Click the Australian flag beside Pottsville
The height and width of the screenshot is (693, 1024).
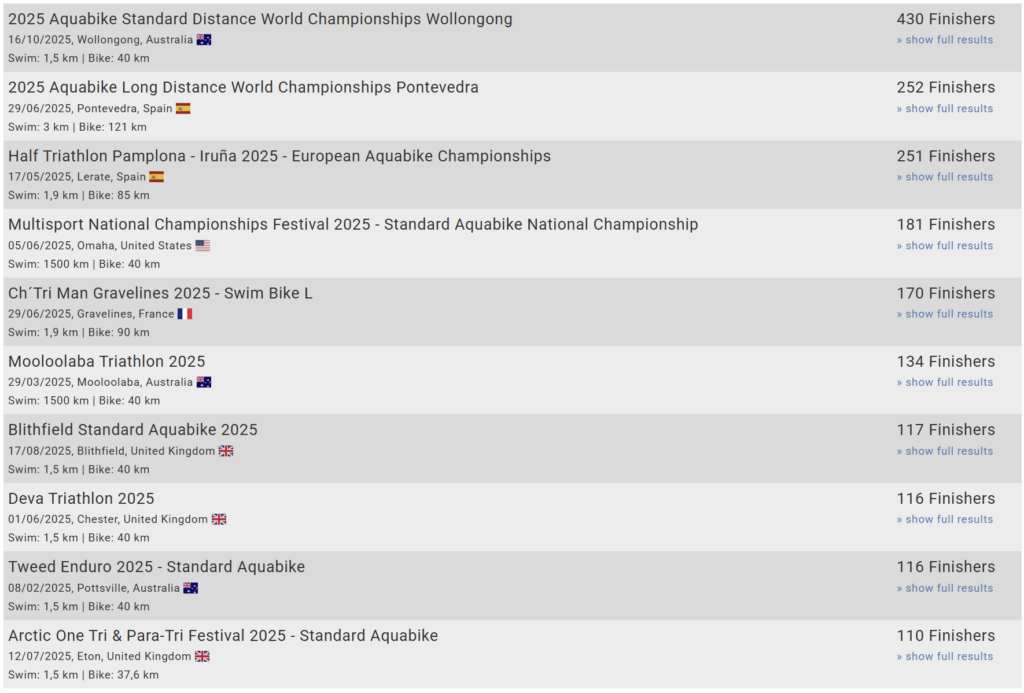tap(189, 587)
